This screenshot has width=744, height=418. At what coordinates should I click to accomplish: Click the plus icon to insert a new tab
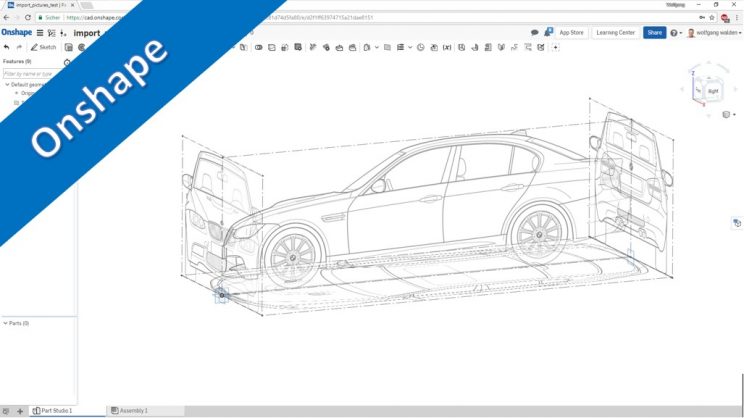point(20,411)
